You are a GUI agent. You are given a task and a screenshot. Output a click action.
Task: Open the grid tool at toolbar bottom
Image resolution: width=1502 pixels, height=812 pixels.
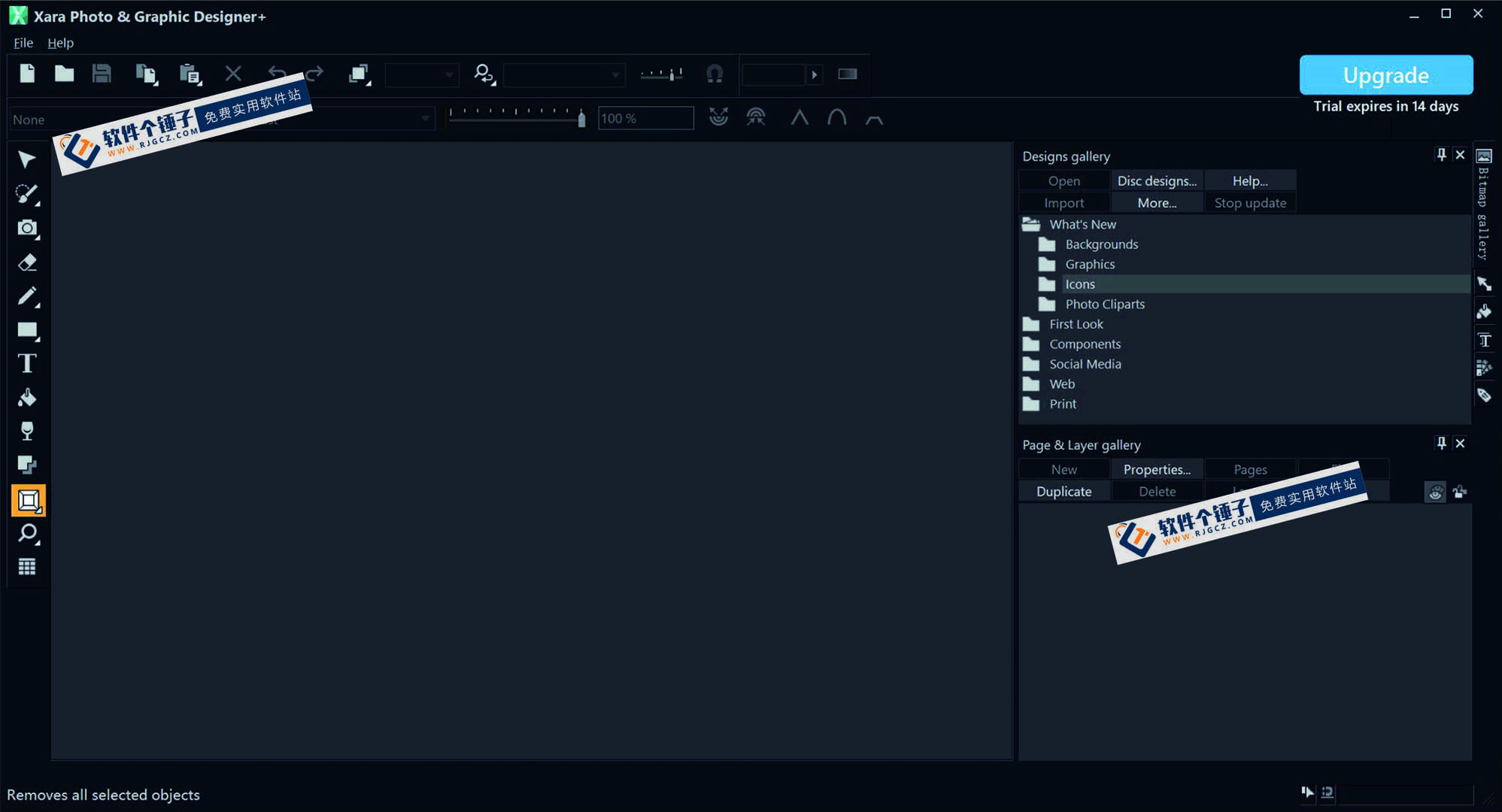(27, 567)
